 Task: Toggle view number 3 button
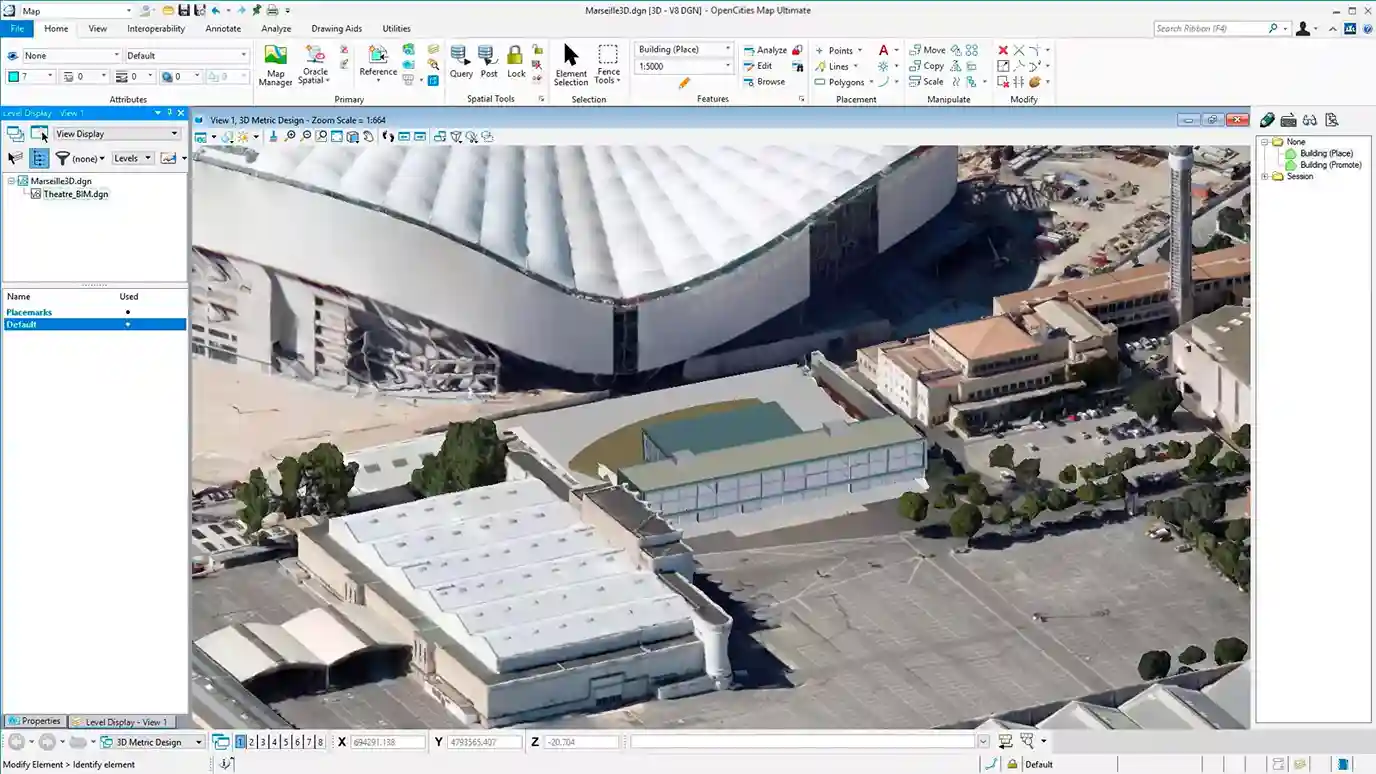(x=263, y=742)
